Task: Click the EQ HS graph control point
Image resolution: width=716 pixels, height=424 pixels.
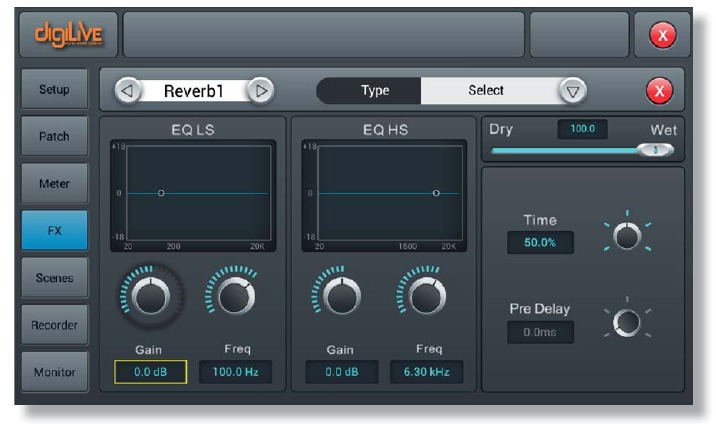Action: (436, 193)
